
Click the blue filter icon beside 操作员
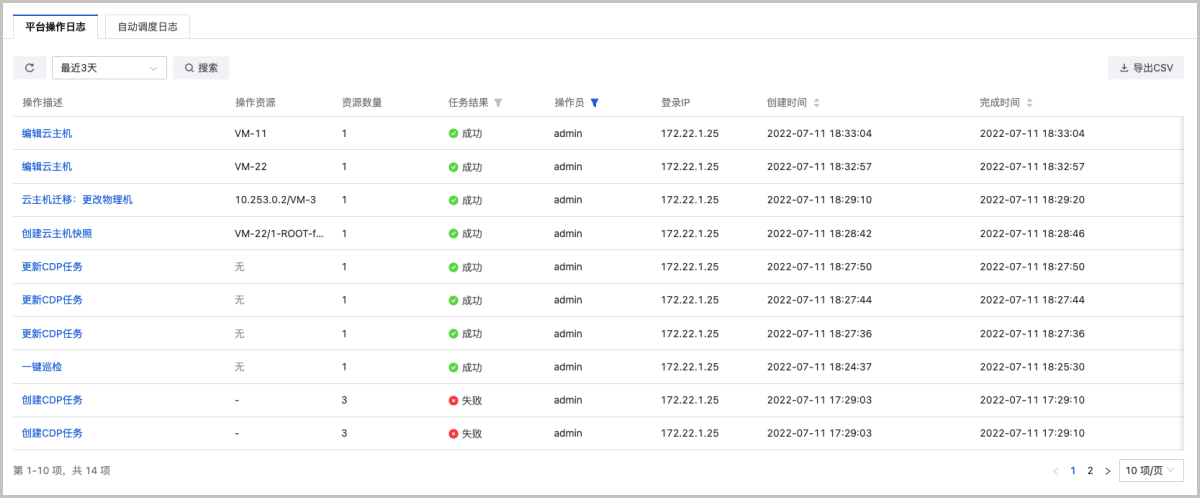(x=595, y=102)
